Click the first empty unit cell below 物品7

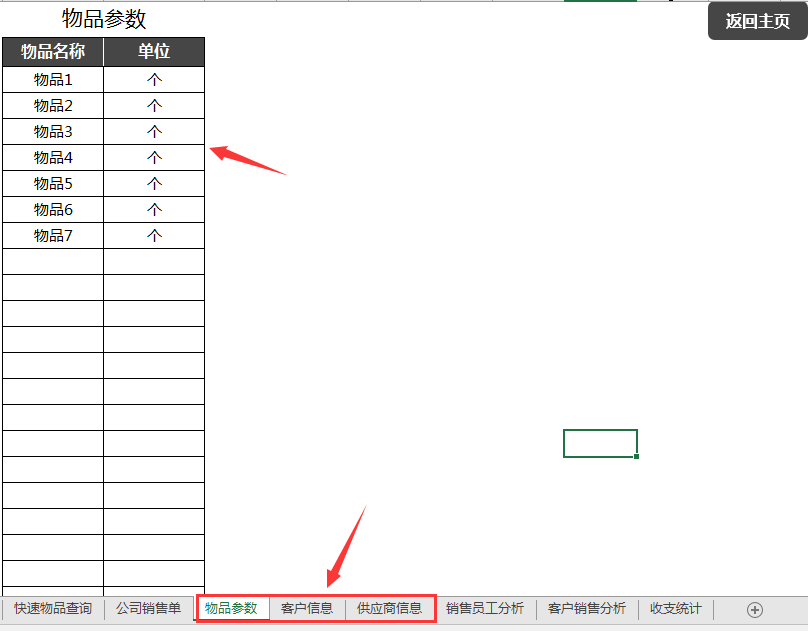click(x=154, y=262)
